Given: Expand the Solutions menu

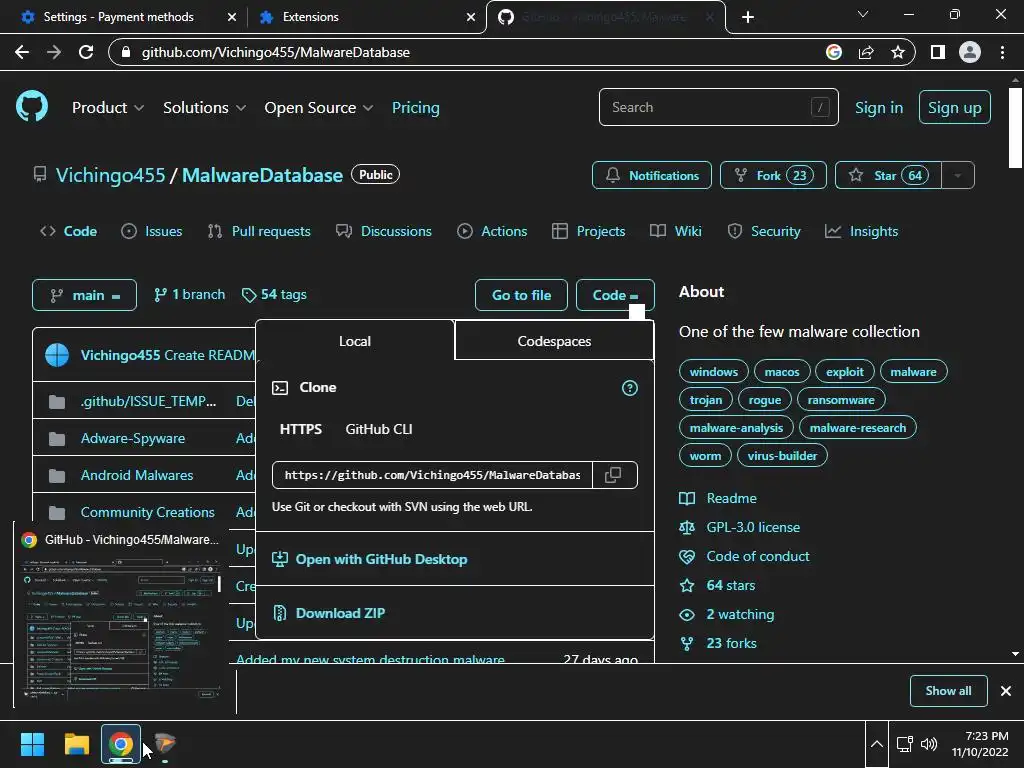Looking at the screenshot, I should pos(204,108).
